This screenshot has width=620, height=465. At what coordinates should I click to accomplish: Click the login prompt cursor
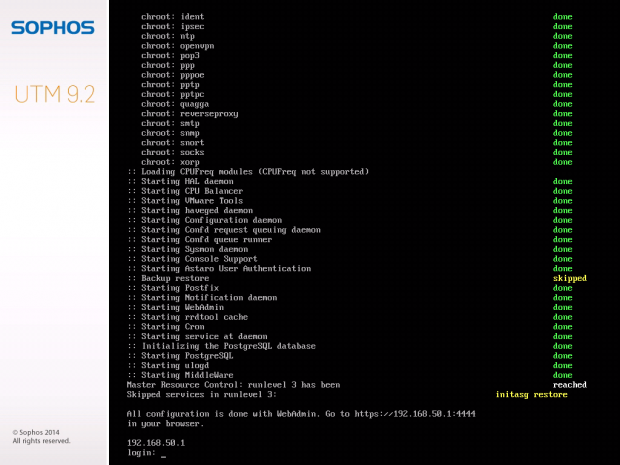pyautogui.click(x=164, y=456)
